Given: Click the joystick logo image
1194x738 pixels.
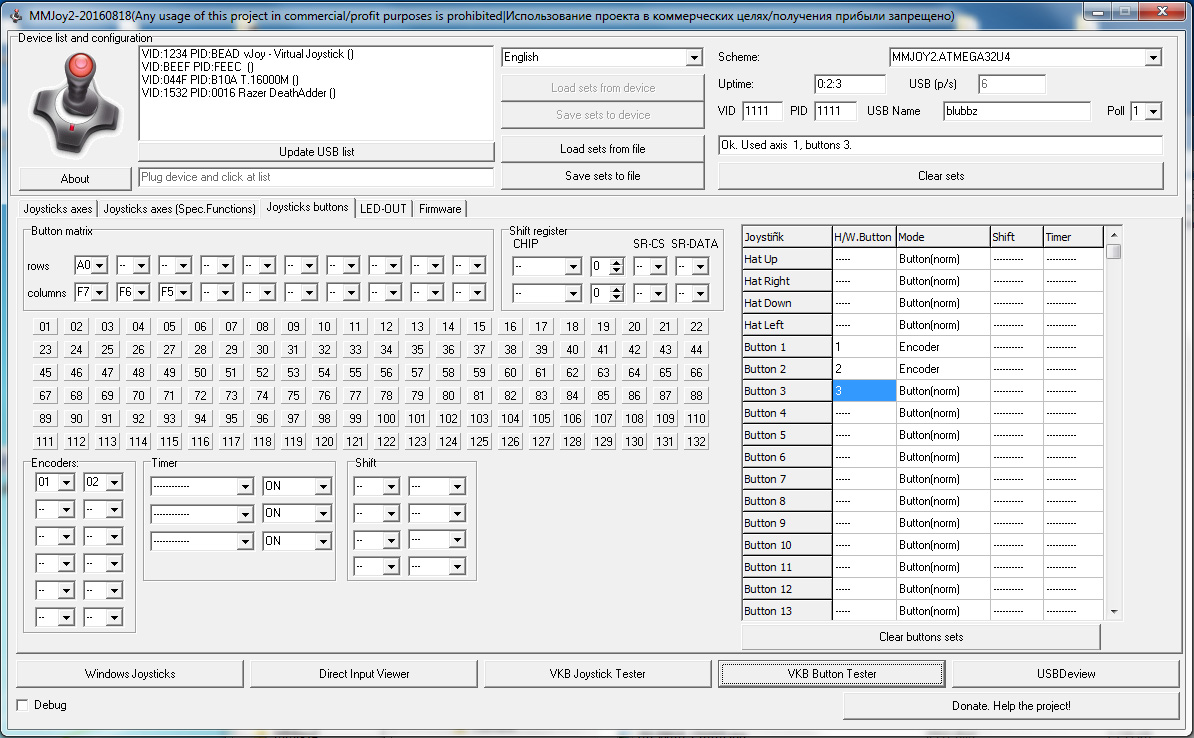Looking at the screenshot, I should 75,104.
